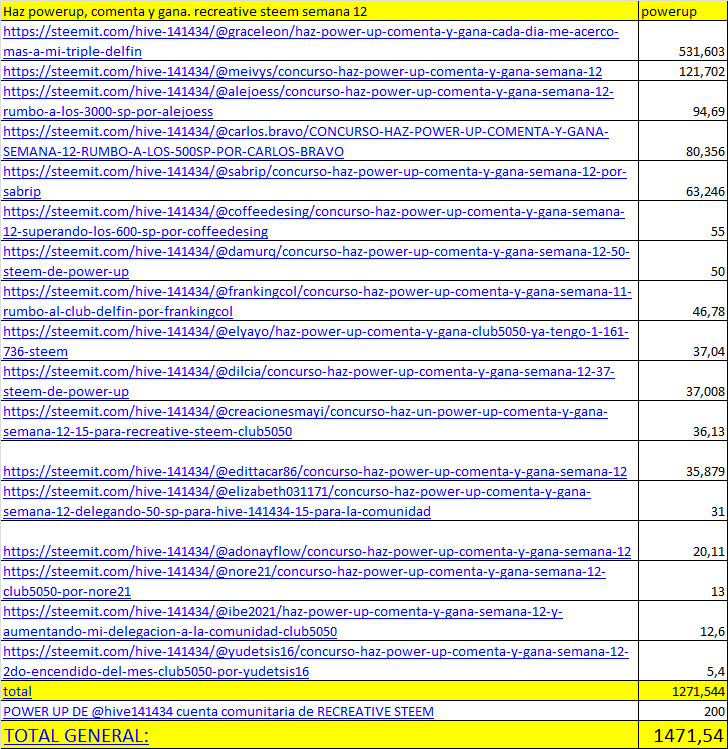The width and height of the screenshot is (728, 749).
Task: Click the 'total' row label
Action: (x=17, y=692)
